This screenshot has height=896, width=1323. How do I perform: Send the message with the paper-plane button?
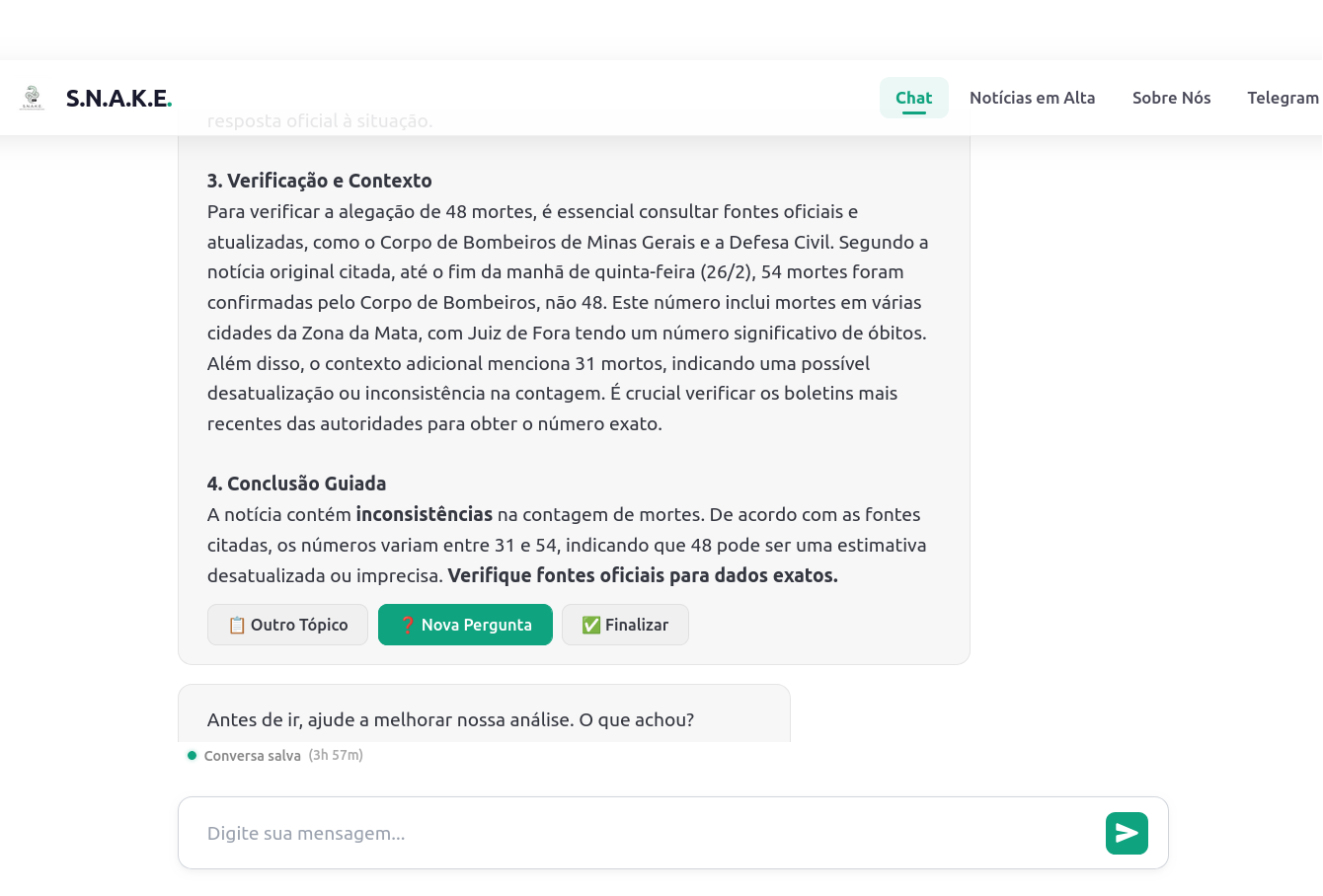click(1127, 833)
